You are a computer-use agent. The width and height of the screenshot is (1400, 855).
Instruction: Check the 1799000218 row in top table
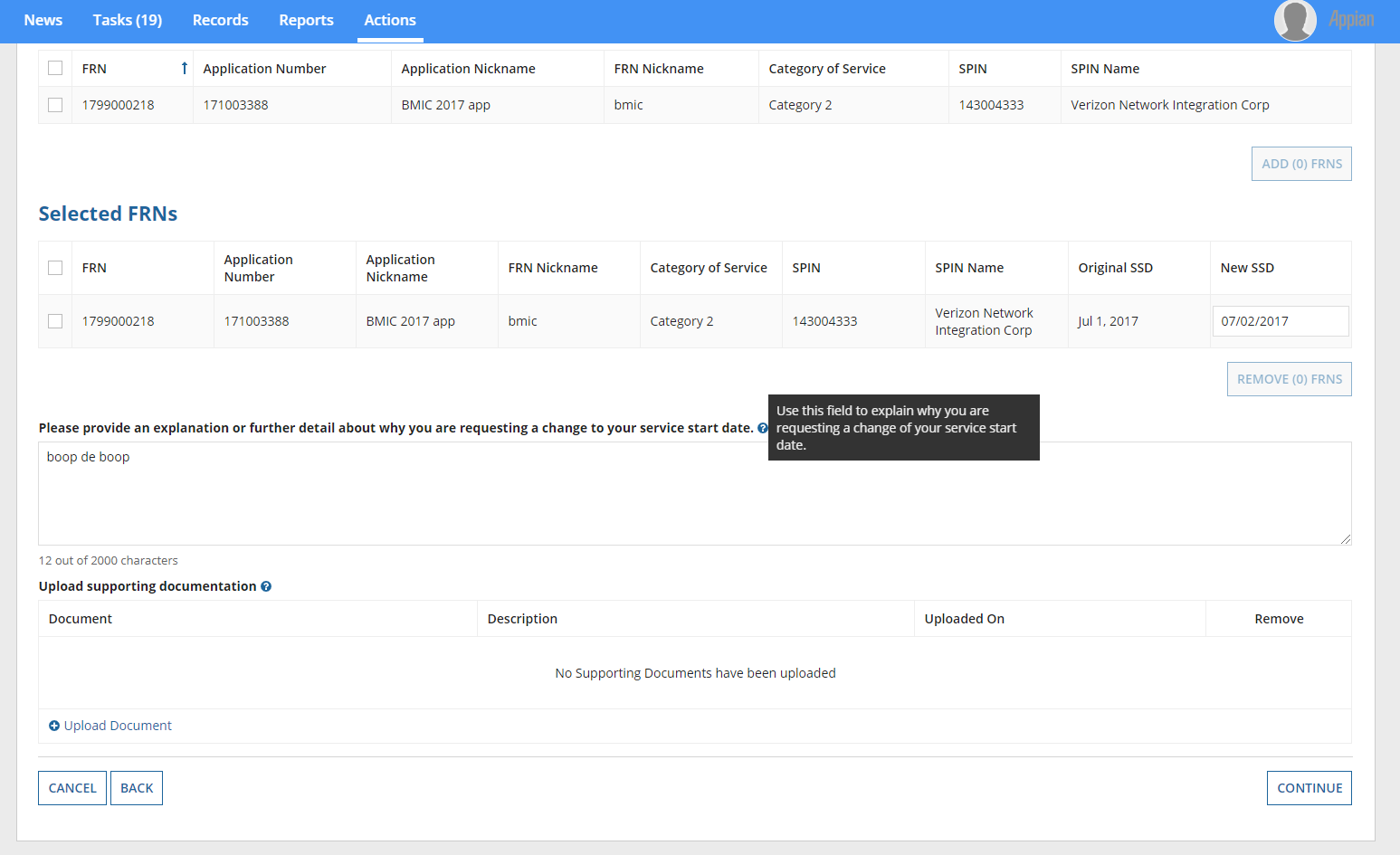tap(55, 105)
